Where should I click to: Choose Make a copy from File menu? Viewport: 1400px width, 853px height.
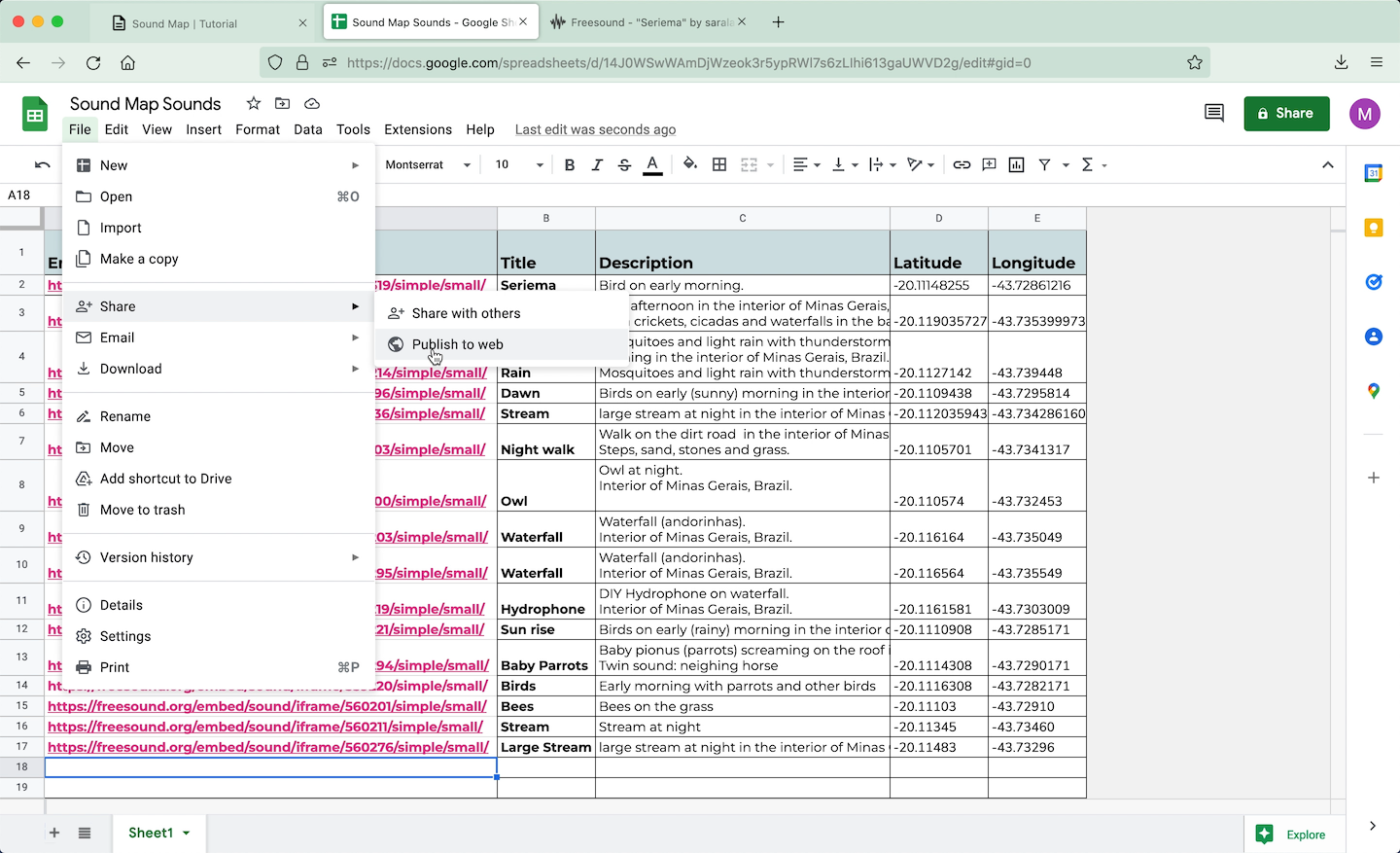click(x=139, y=259)
